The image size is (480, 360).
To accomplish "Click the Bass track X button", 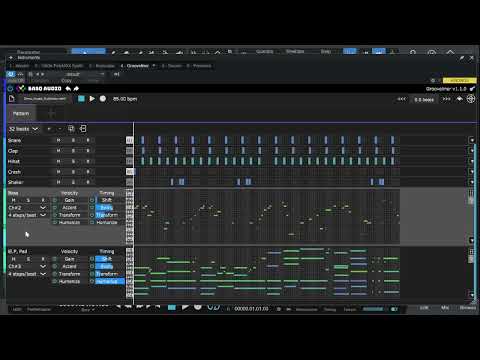I will point(43,200).
